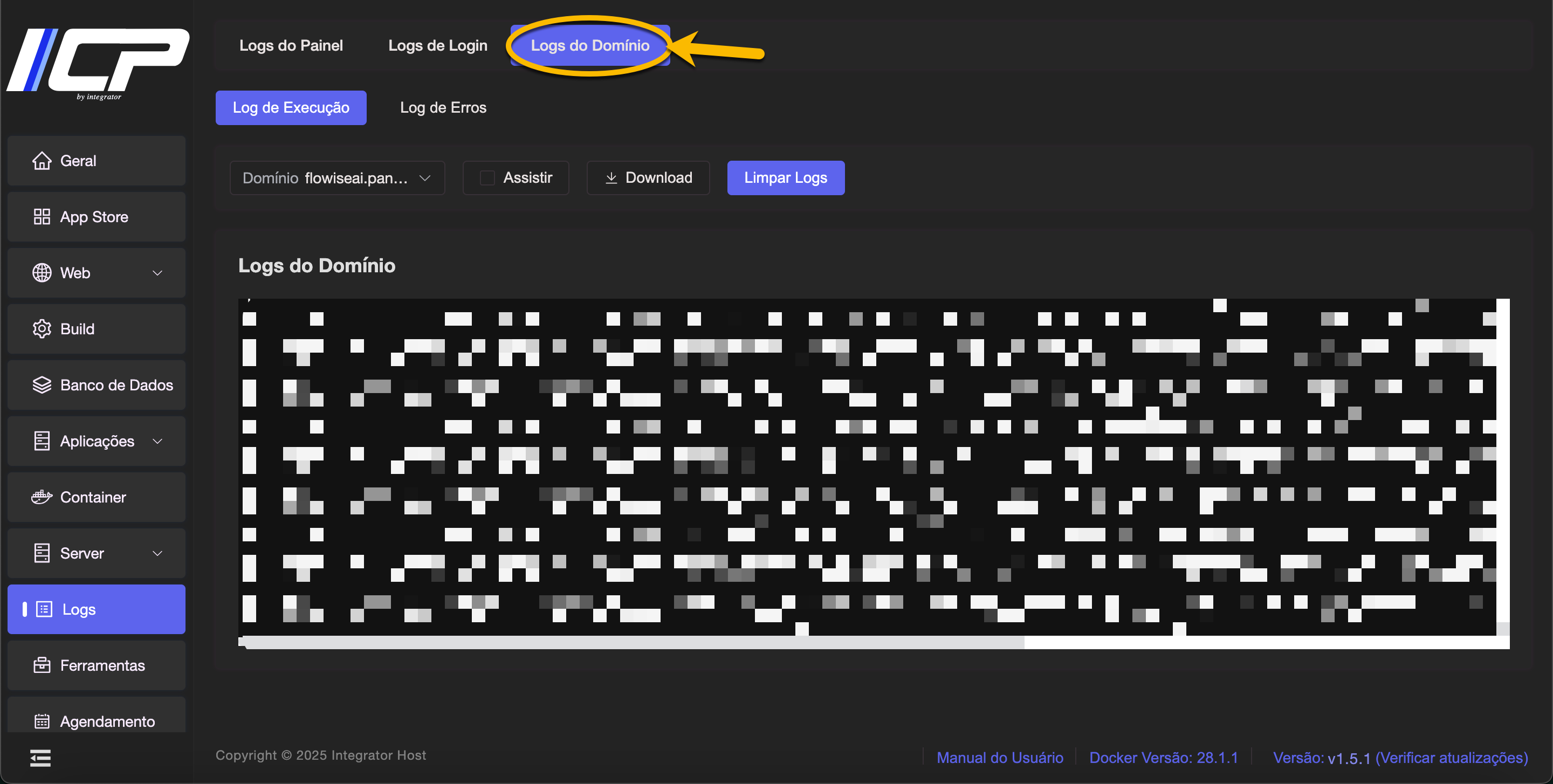This screenshot has width=1553, height=784.
Task: Click the horizontal log scrollbar
Action: [633, 643]
